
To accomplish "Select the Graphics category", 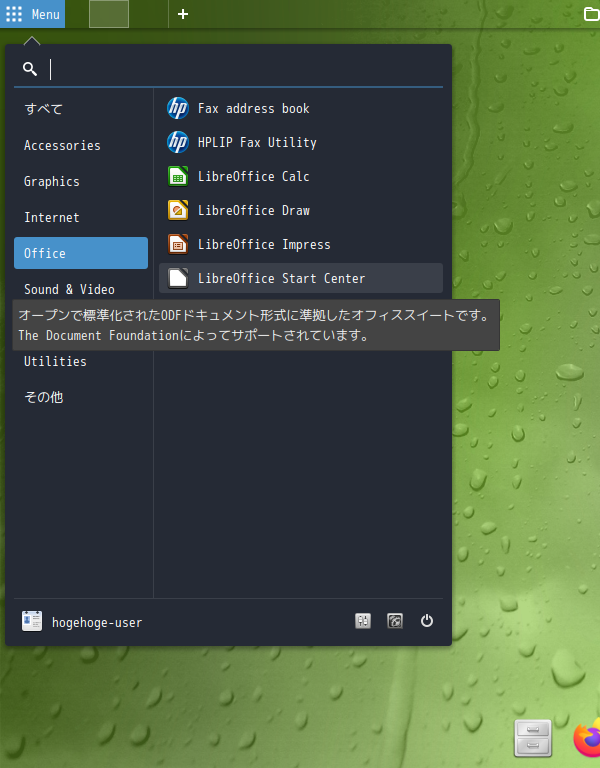I will (81, 181).
